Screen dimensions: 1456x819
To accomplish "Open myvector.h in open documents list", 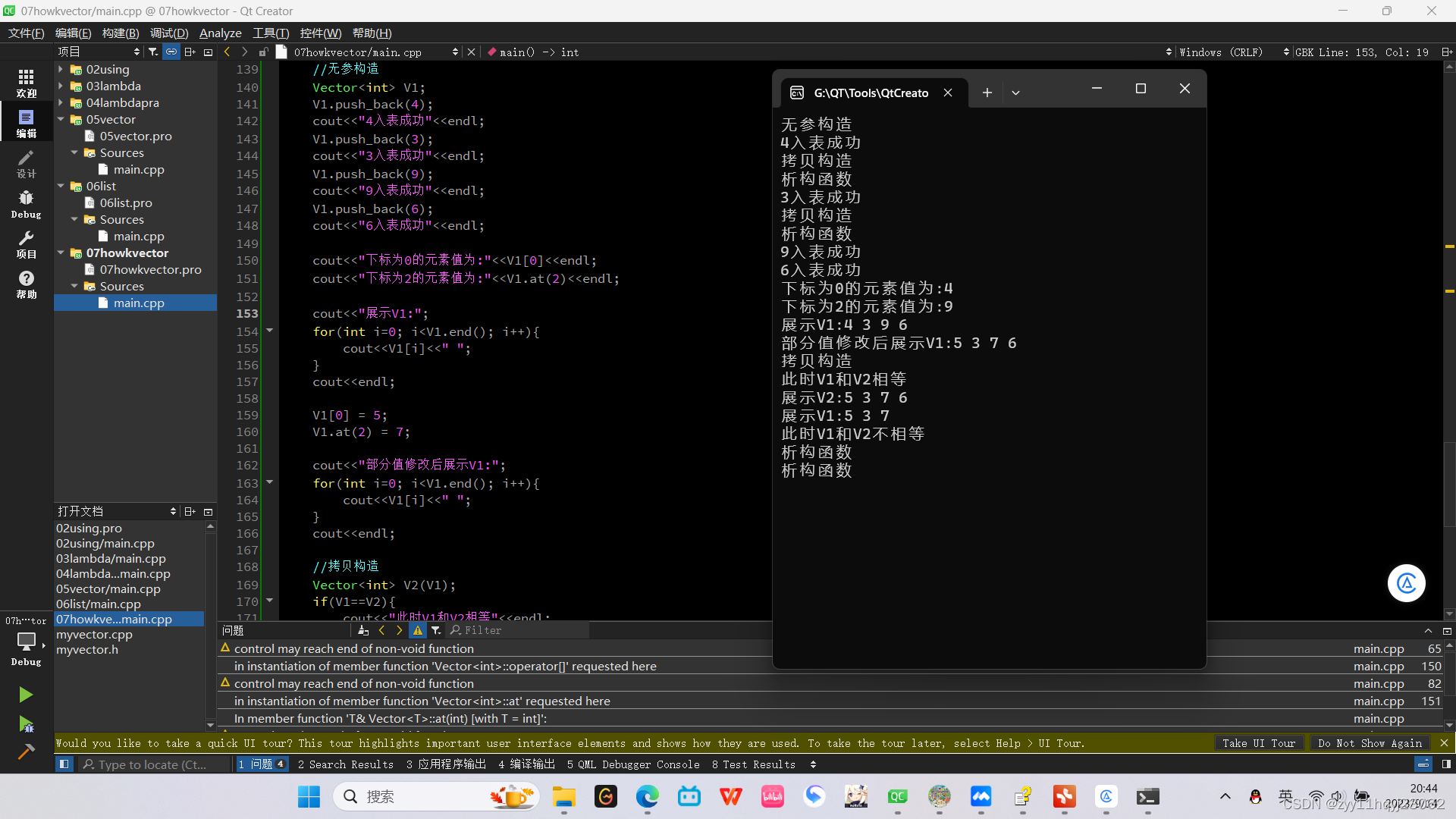I will click(x=87, y=650).
